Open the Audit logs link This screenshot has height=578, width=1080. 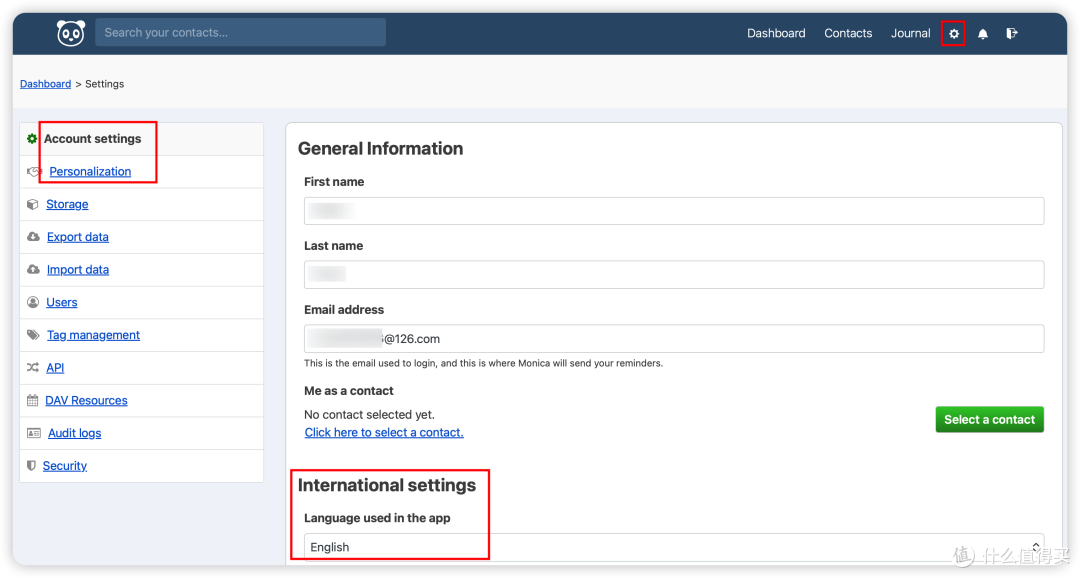click(74, 433)
